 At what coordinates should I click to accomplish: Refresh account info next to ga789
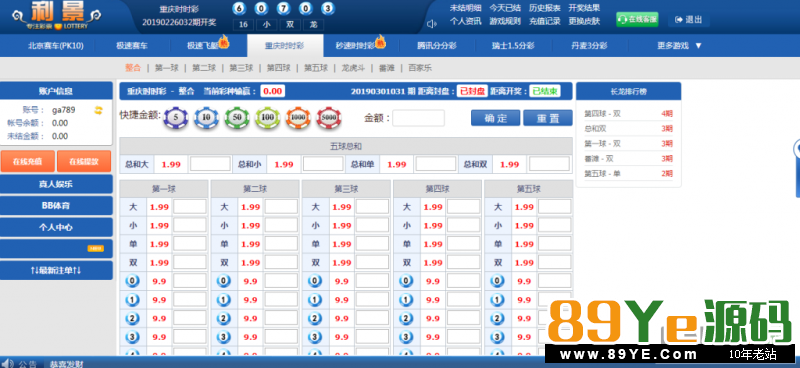coord(98,110)
